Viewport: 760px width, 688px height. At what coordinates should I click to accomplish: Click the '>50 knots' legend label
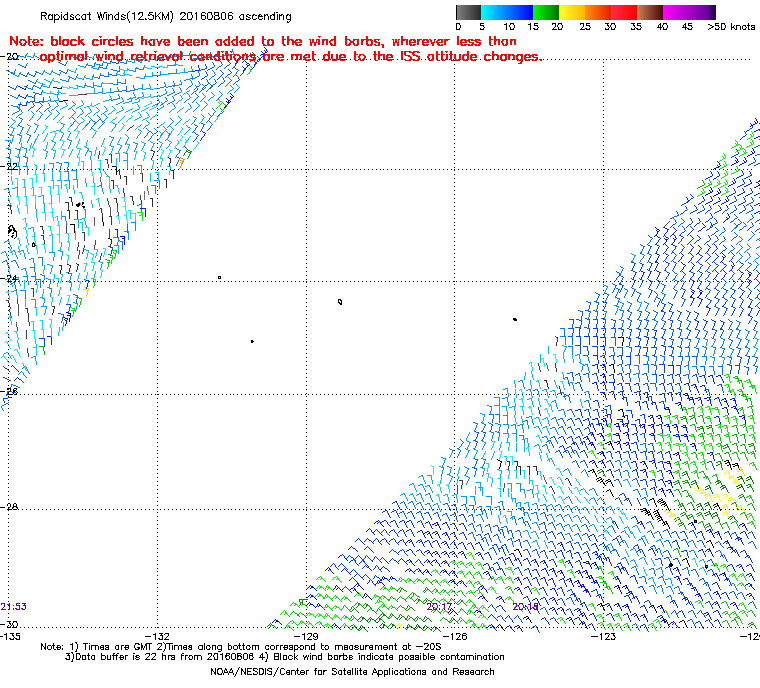coord(731,27)
